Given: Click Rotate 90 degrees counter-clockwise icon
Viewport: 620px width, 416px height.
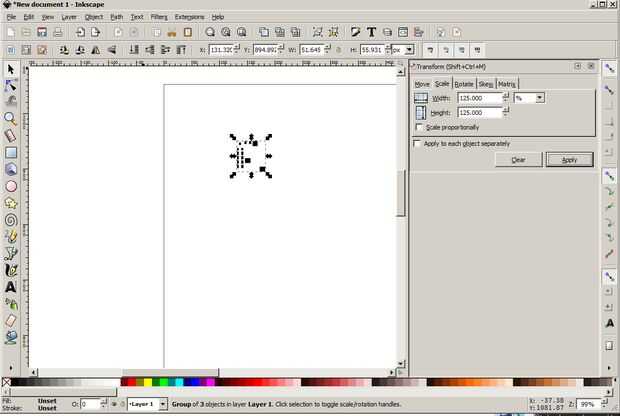Looking at the screenshot, I should pos(64,50).
